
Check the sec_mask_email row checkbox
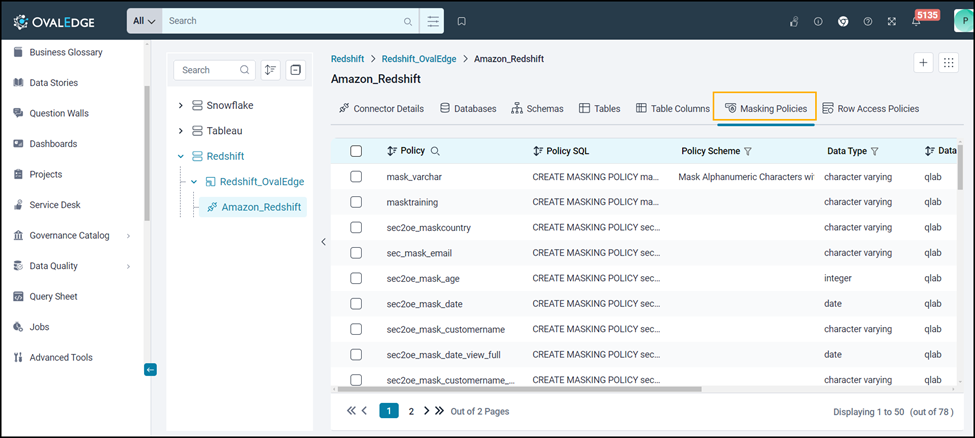click(x=356, y=253)
